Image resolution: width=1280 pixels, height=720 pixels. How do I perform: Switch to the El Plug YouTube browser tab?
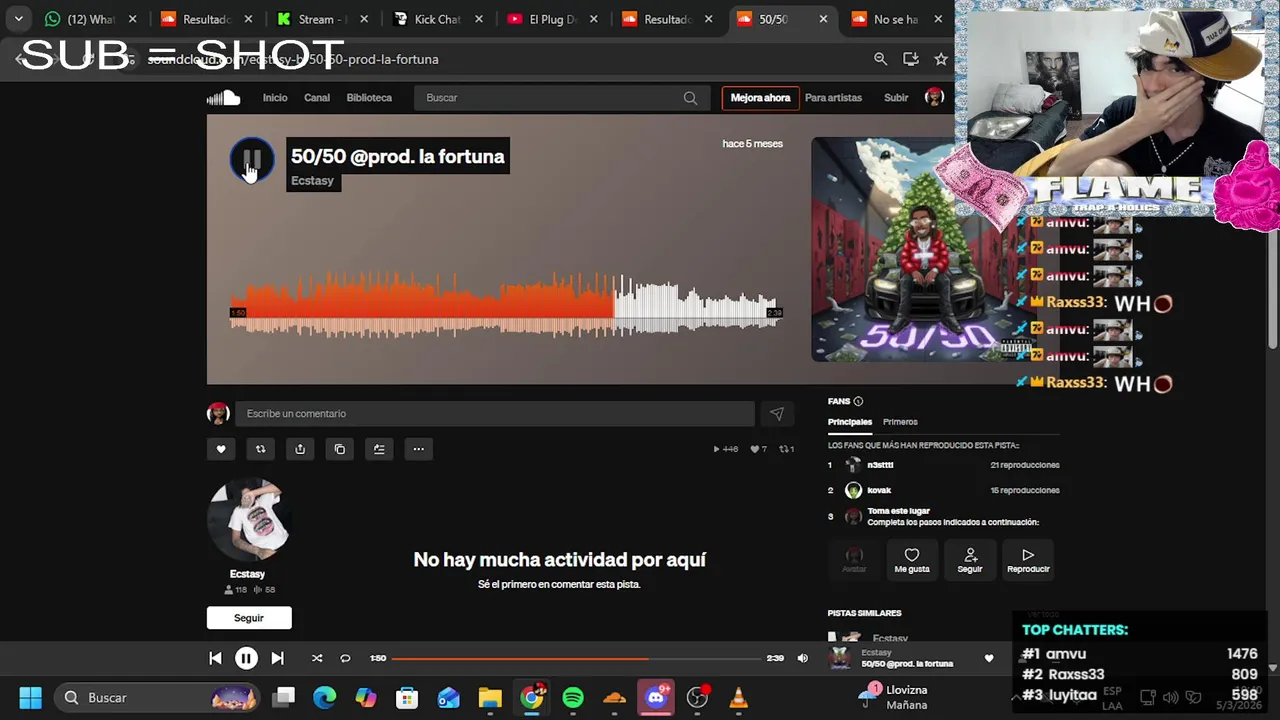click(550, 19)
